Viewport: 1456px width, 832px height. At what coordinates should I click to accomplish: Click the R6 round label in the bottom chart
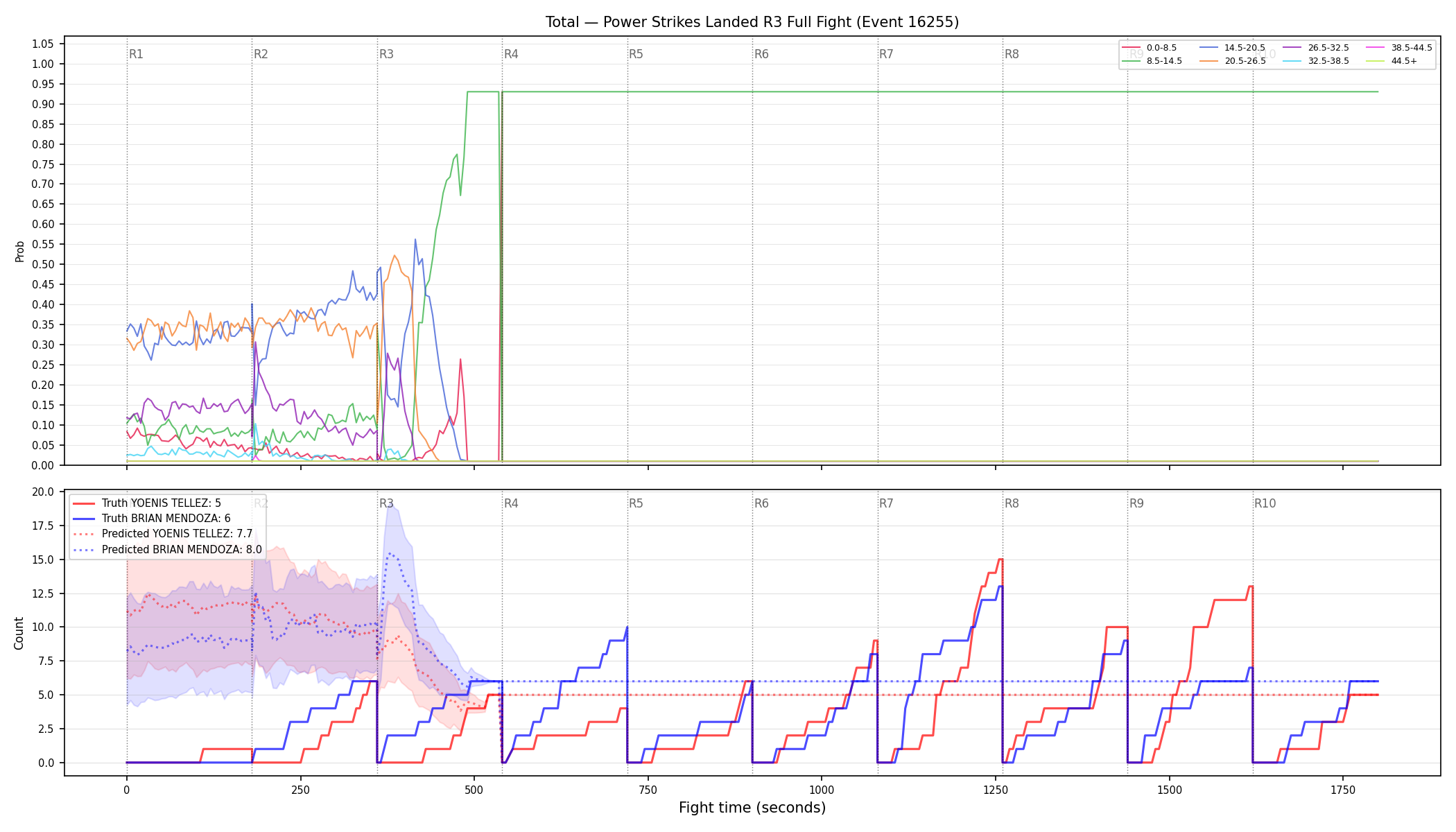point(761,503)
